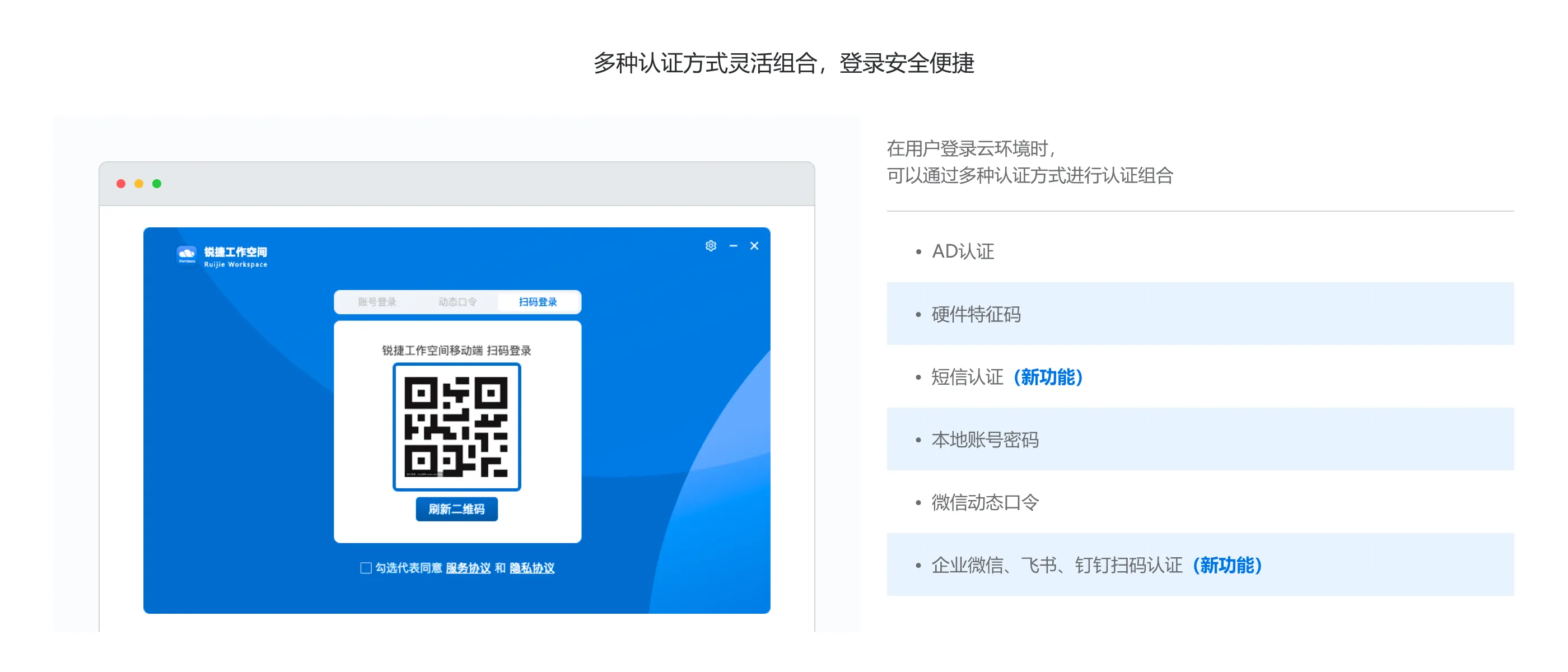Click the AD认证 list item
The image size is (1568, 672).
point(962,251)
